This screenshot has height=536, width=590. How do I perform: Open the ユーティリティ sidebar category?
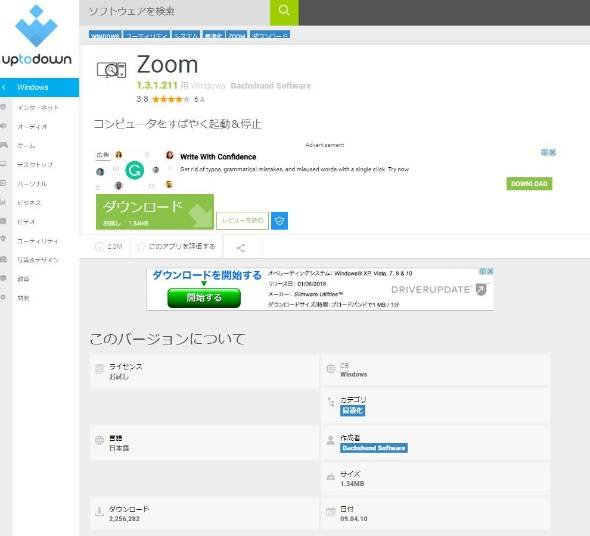point(37,241)
